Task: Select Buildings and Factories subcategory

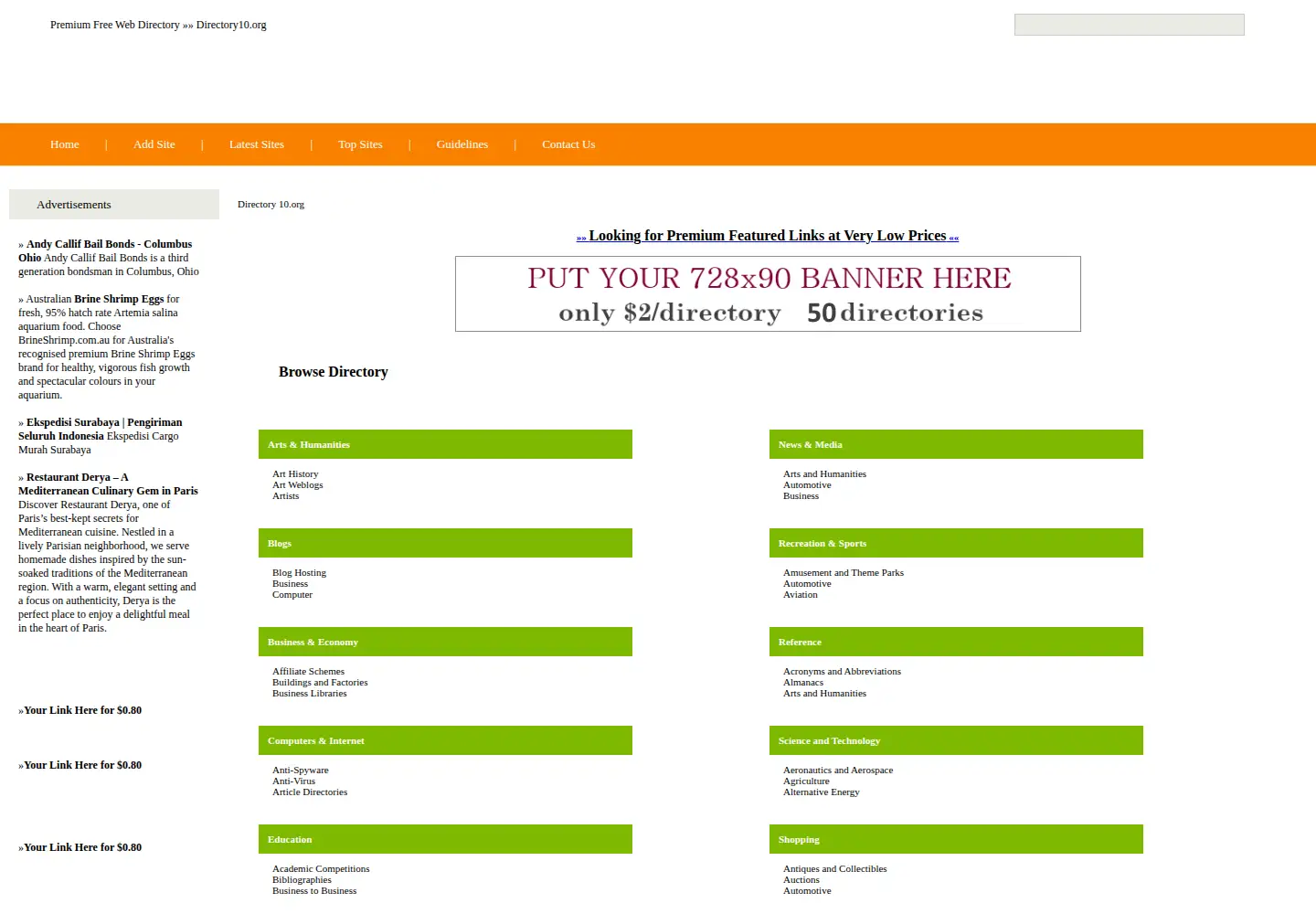Action: pos(320,683)
